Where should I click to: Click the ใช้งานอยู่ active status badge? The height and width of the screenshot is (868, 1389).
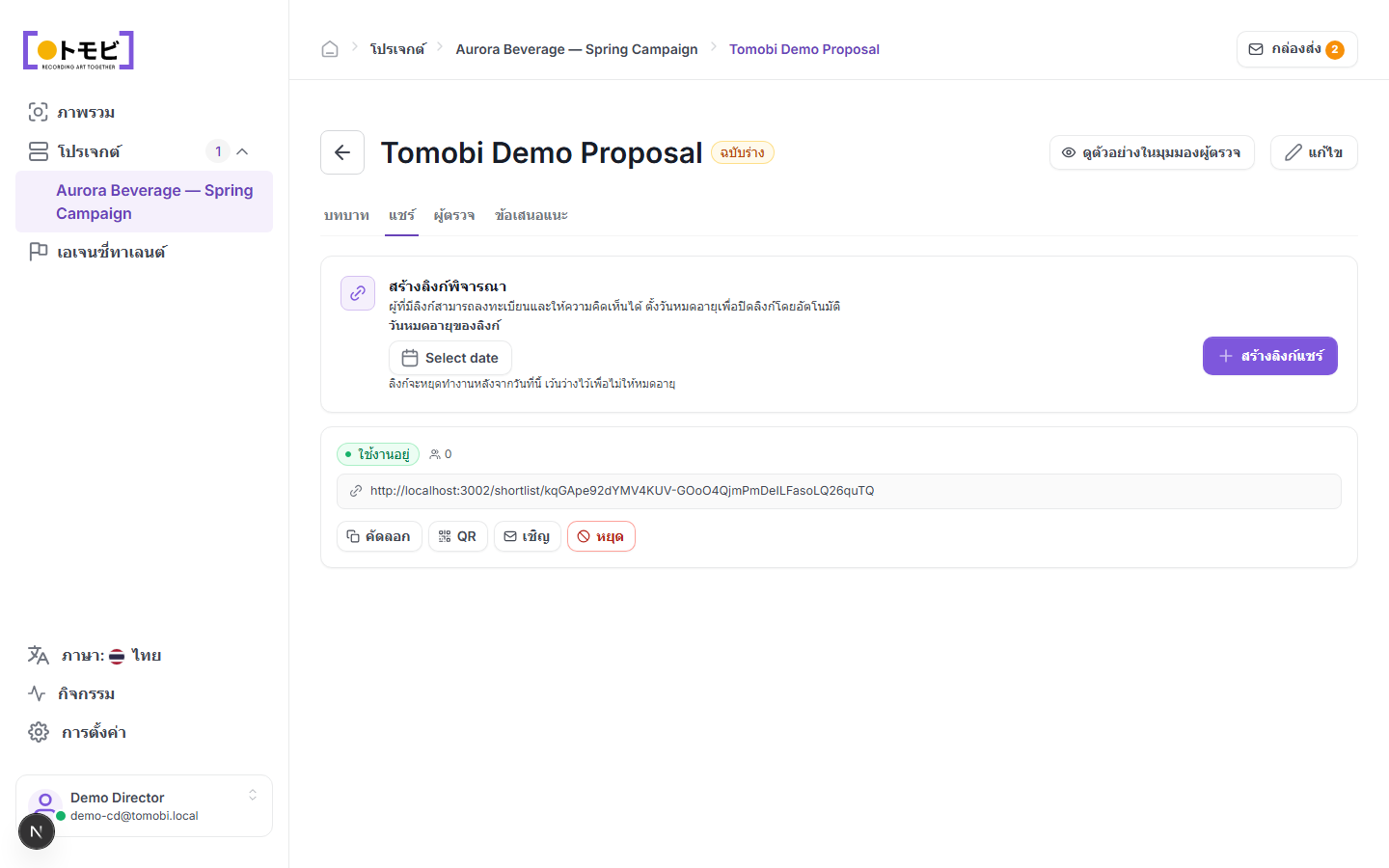(378, 454)
